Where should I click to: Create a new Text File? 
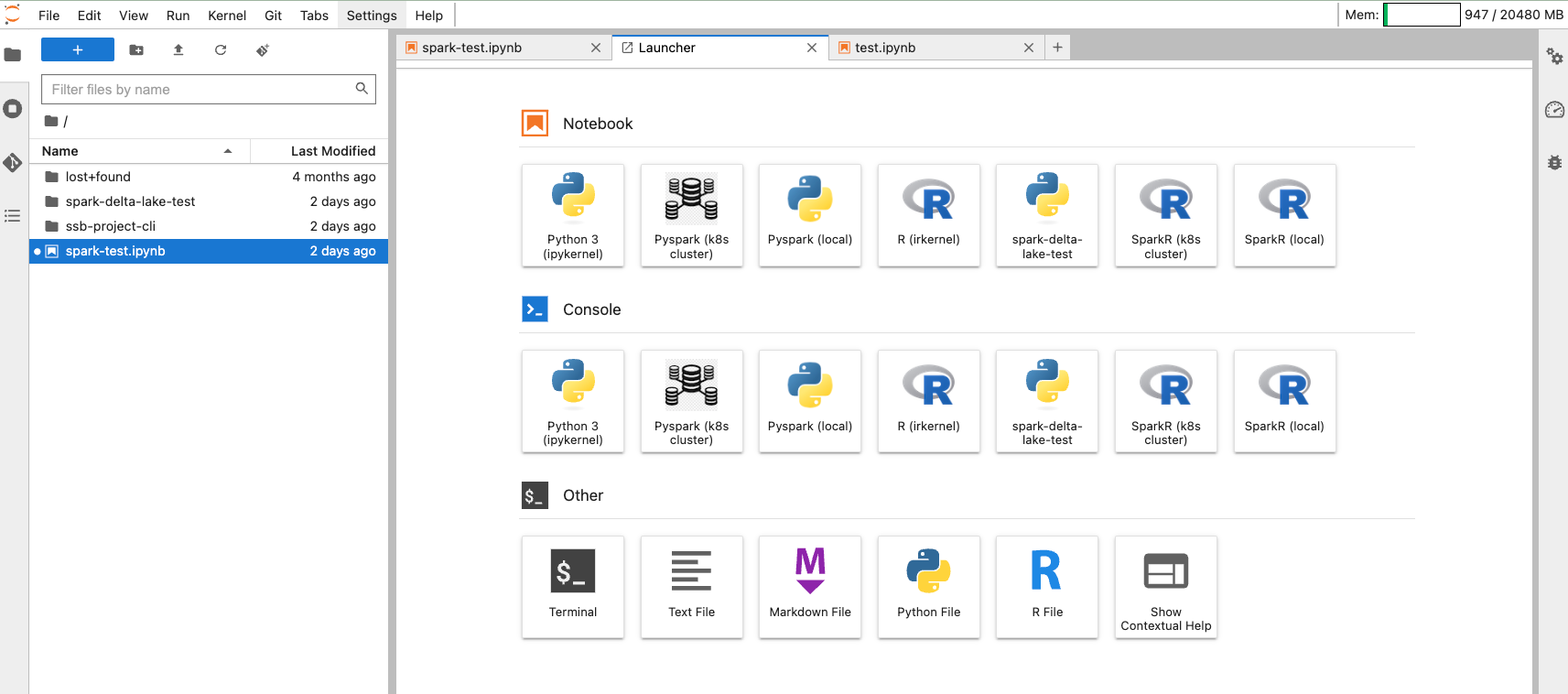pos(692,588)
